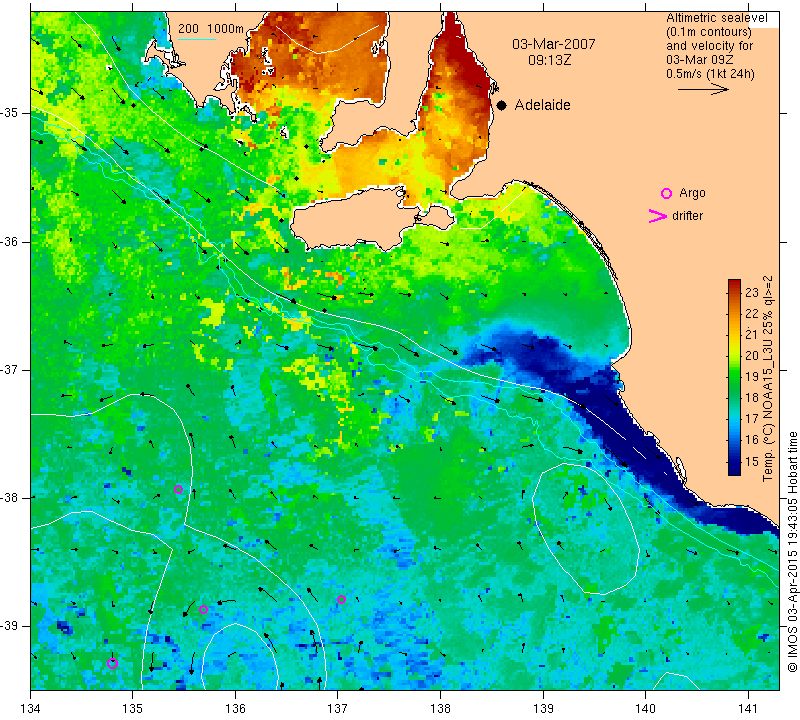The width and height of the screenshot is (800, 720).
Task: Click the longitude axis label 139
Action: click(543, 709)
